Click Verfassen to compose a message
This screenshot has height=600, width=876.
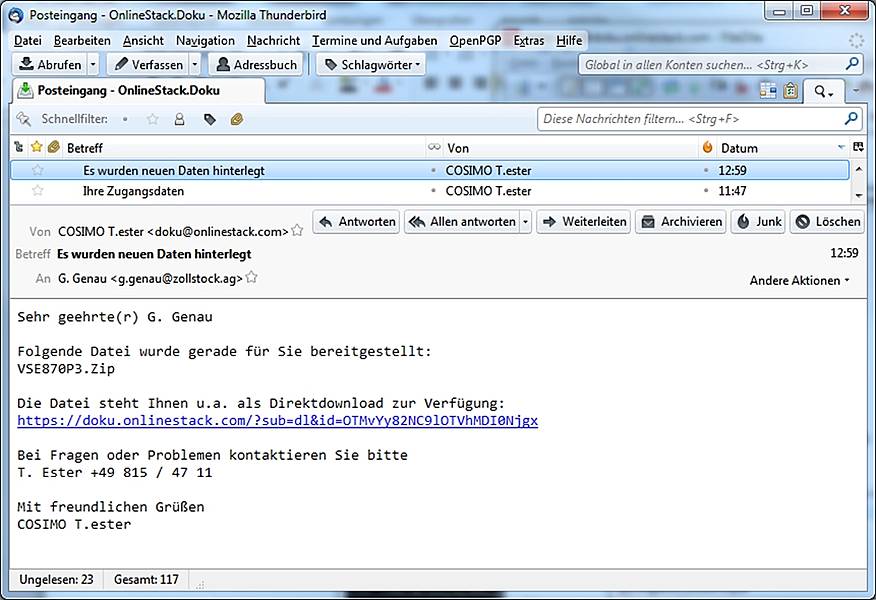pos(149,64)
